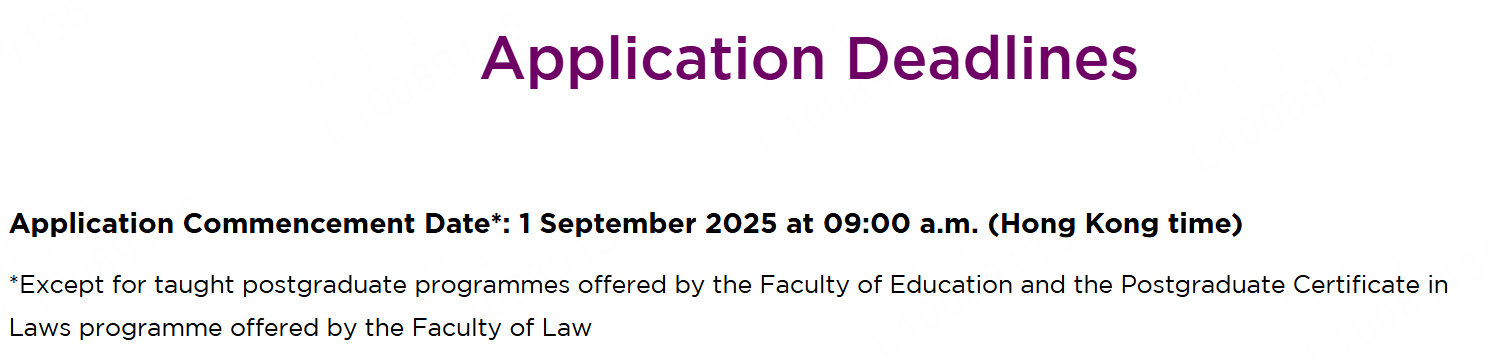Click the bold word Commencement
The height and width of the screenshot is (360, 1491).
pos(295,224)
